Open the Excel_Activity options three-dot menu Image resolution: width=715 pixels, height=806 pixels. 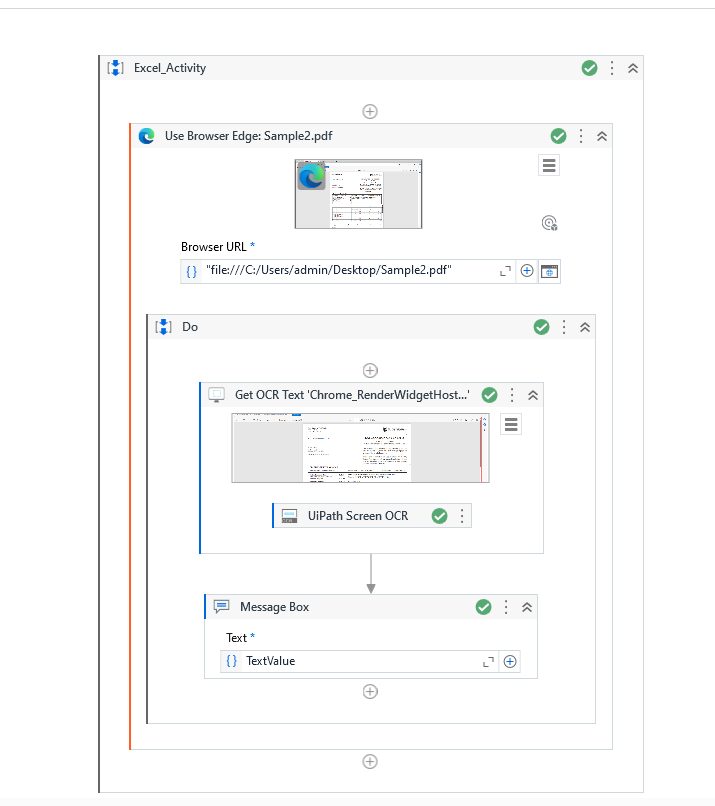612,68
